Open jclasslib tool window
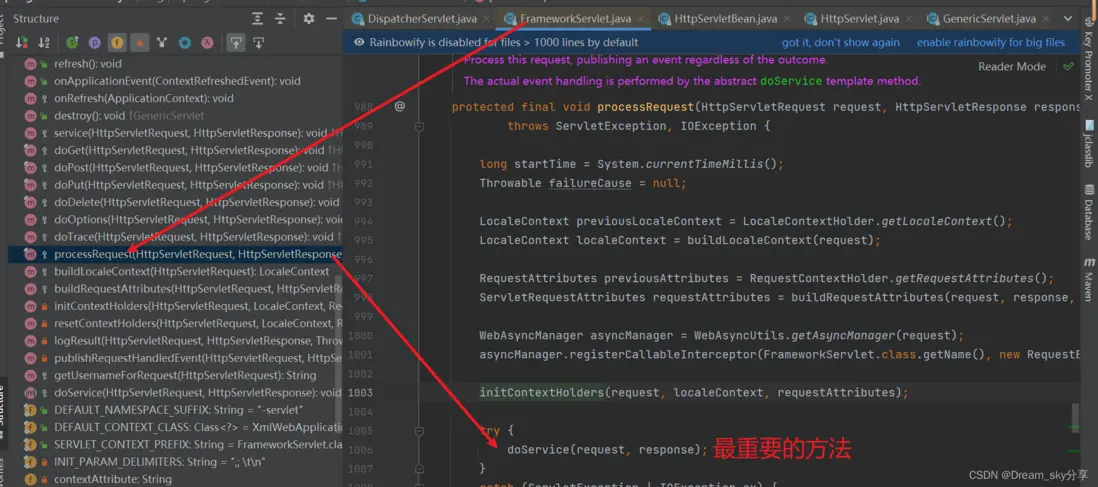1098x487 pixels. click(x=1089, y=144)
